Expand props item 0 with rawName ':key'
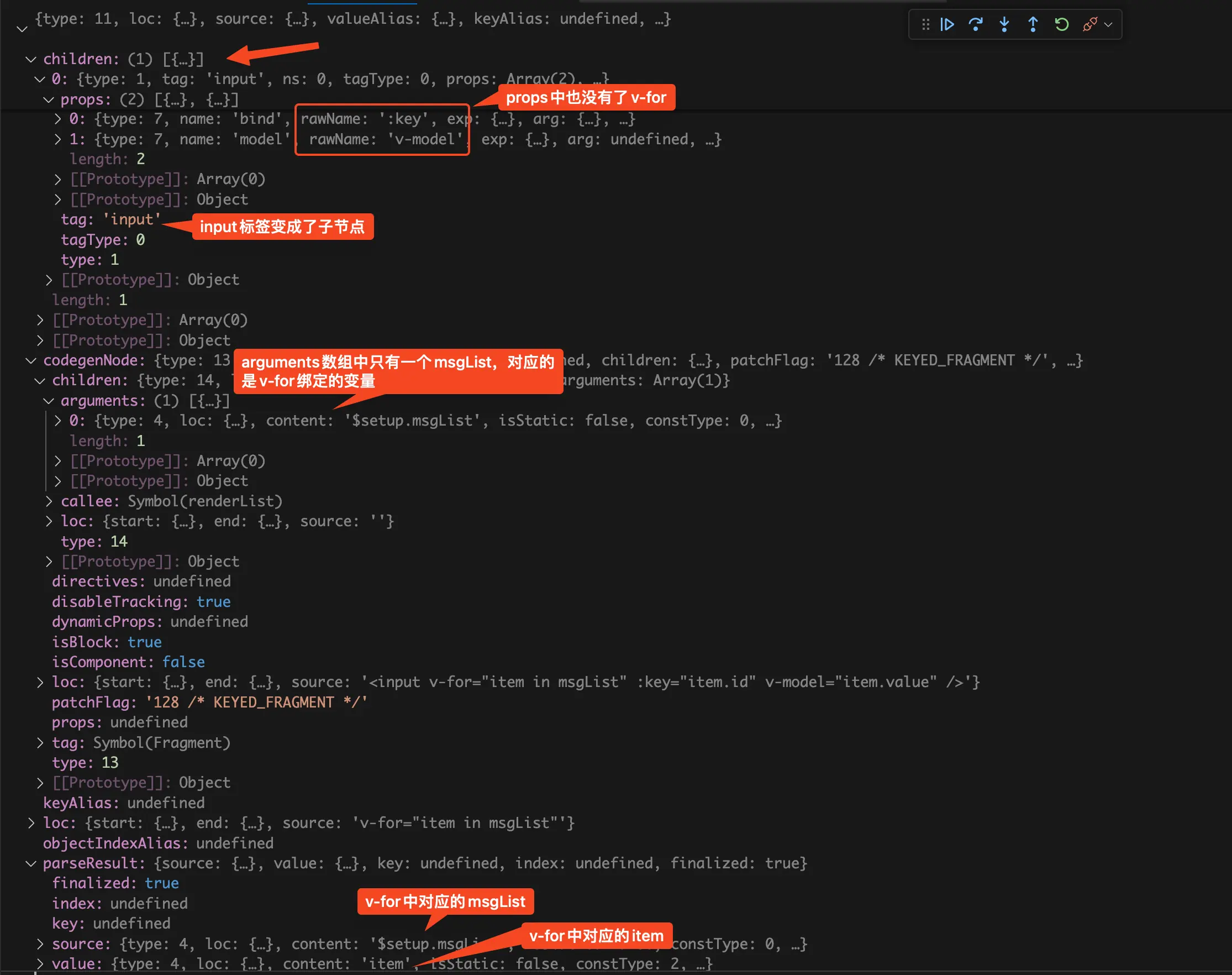This screenshot has height=975, width=1232. pos(57,119)
